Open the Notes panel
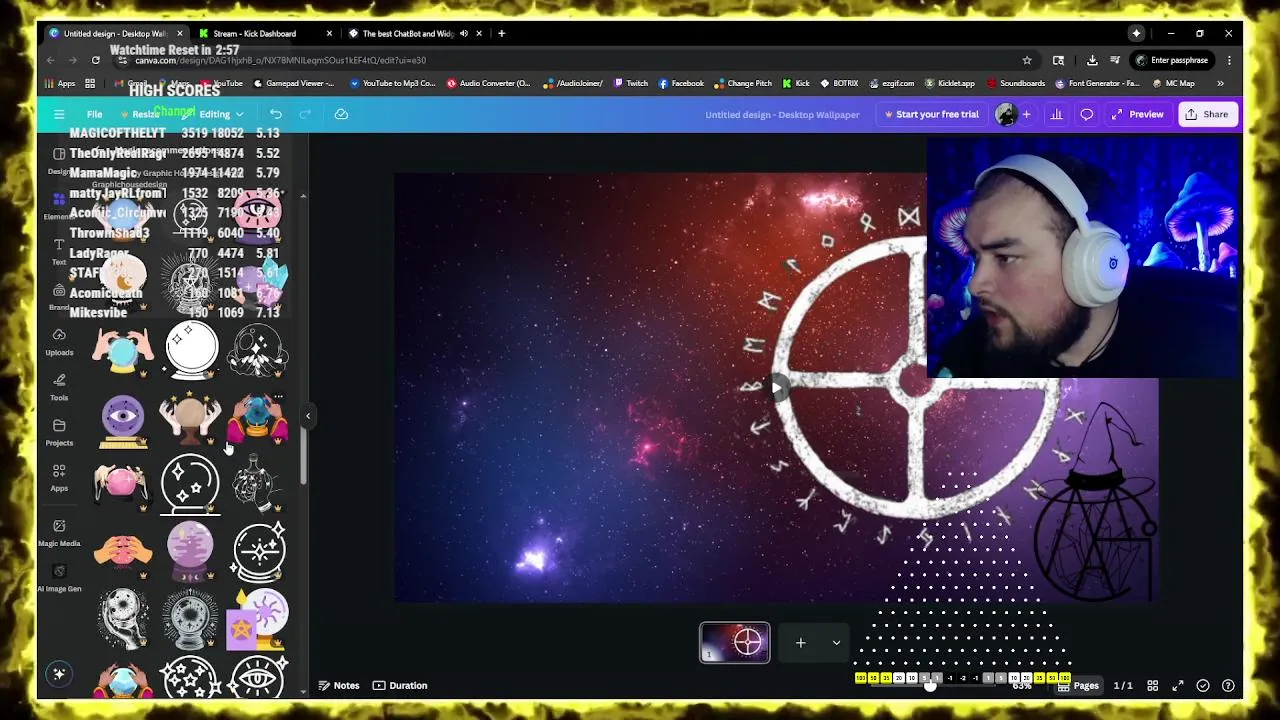The height and width of the screenshot is (720, 1280). pyautogui.click(x=339, y=685)
